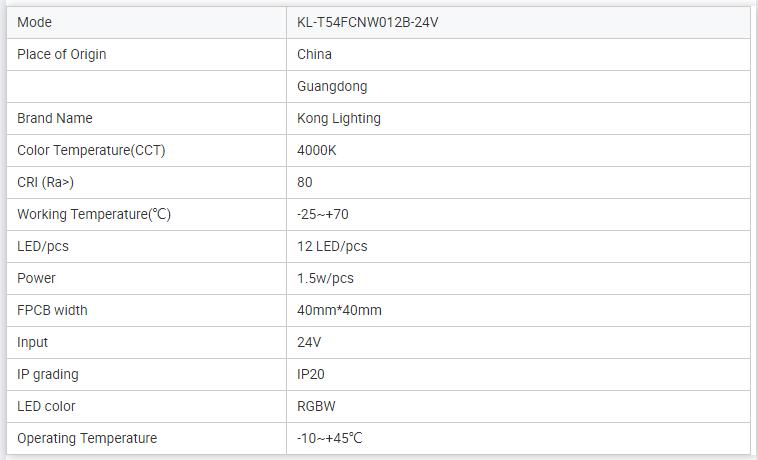
Task: Select the Mode label cell
Action: coord(34,22)
